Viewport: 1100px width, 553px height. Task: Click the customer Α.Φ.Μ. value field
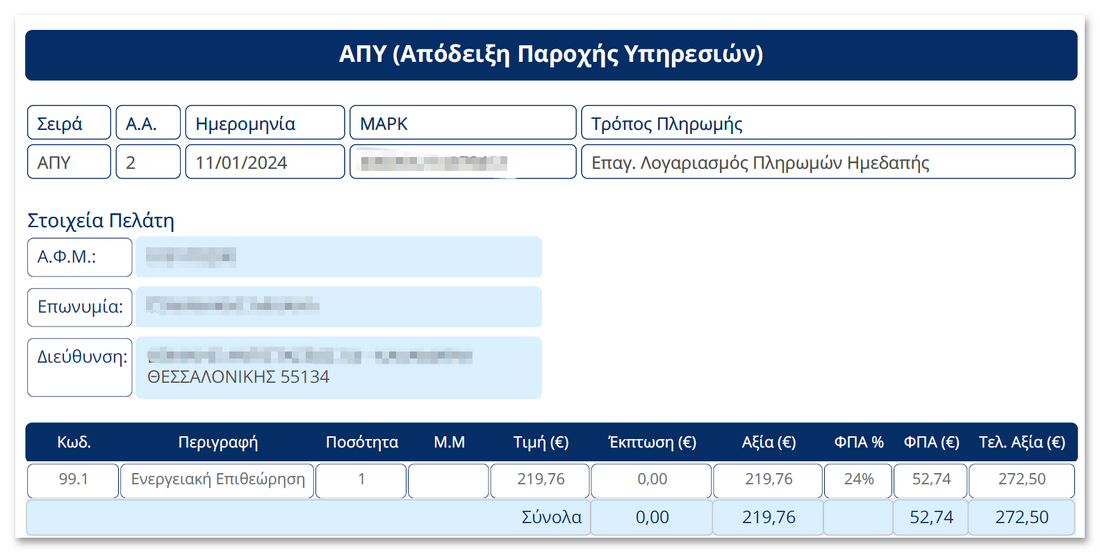[x=338, y=257]
